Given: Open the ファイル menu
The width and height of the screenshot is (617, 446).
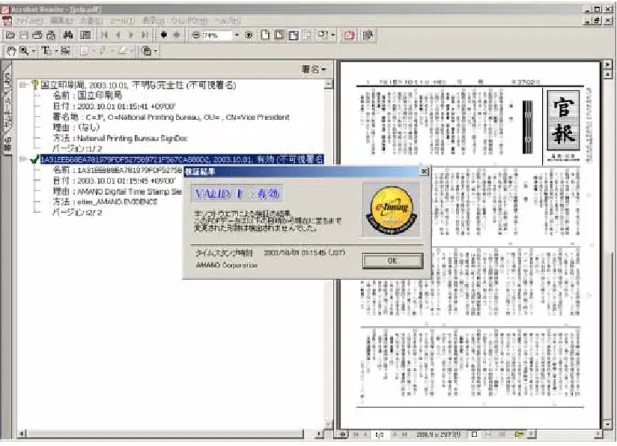Looking at the screenshot, I should [x=28, y=20].
